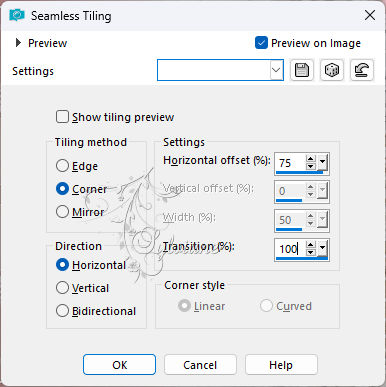Decrease Transition value with down arrow

pyautogui.click(x=311, y=252)
